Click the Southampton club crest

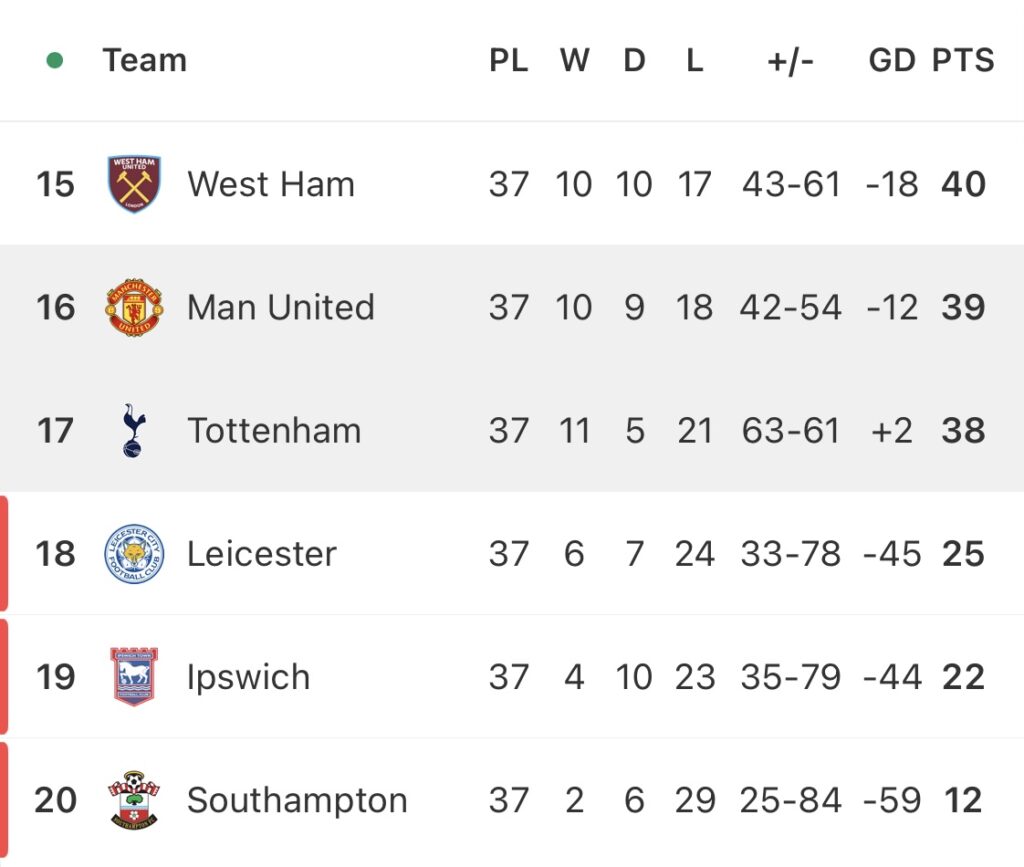[133, 800]
